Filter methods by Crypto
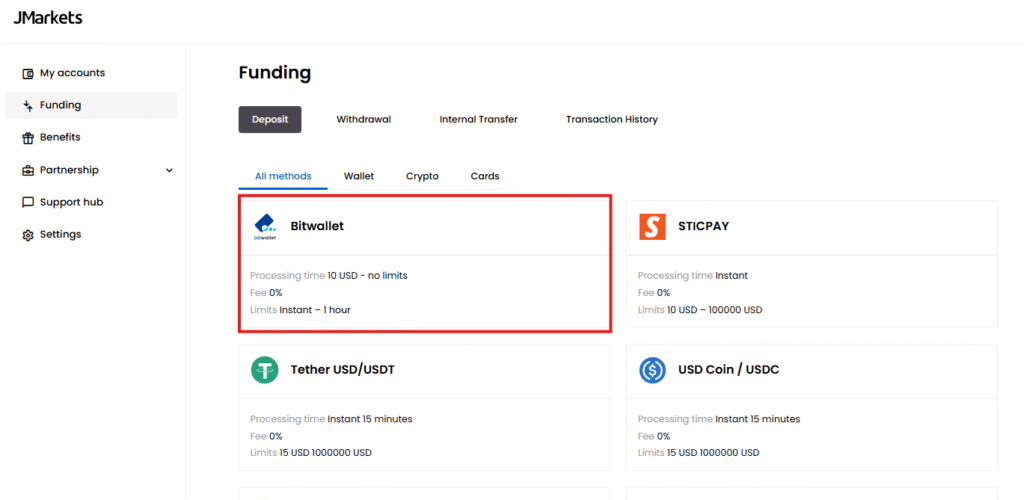The height and width of the screenshot is (500, 1024). pyautogui.click(x=422, y=176)
